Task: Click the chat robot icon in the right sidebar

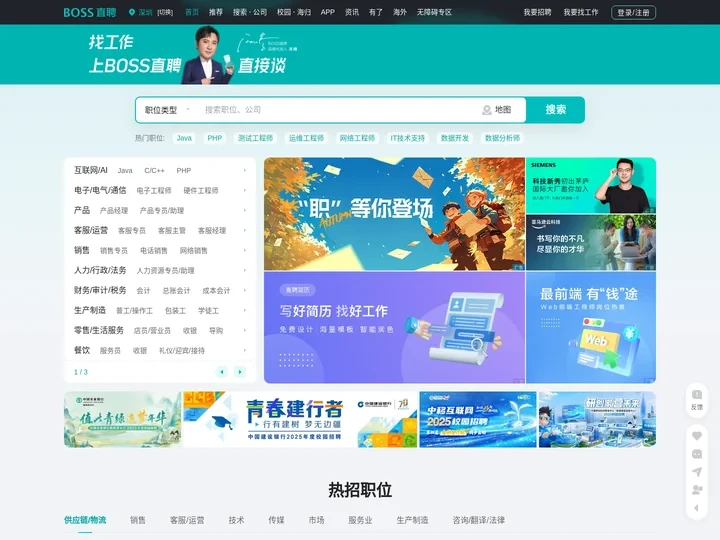Action: pyautogui.click(x=697, y=454)
